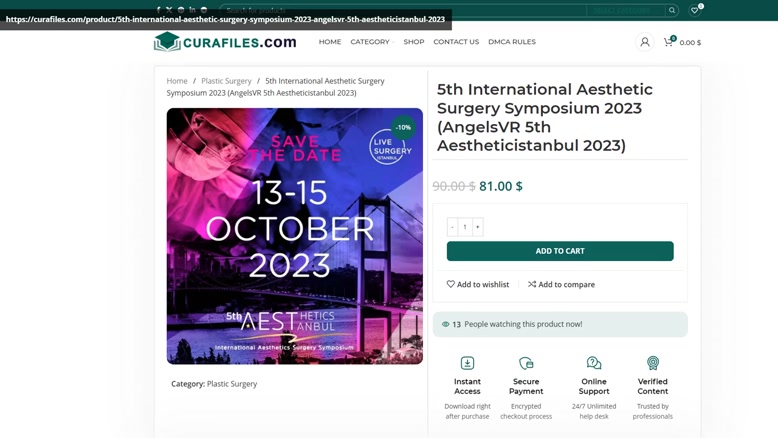Image resolution: width=778 pixels, height=438 pixels.
Task: Click the Add to Cart button
Action: tap(560, 251)
